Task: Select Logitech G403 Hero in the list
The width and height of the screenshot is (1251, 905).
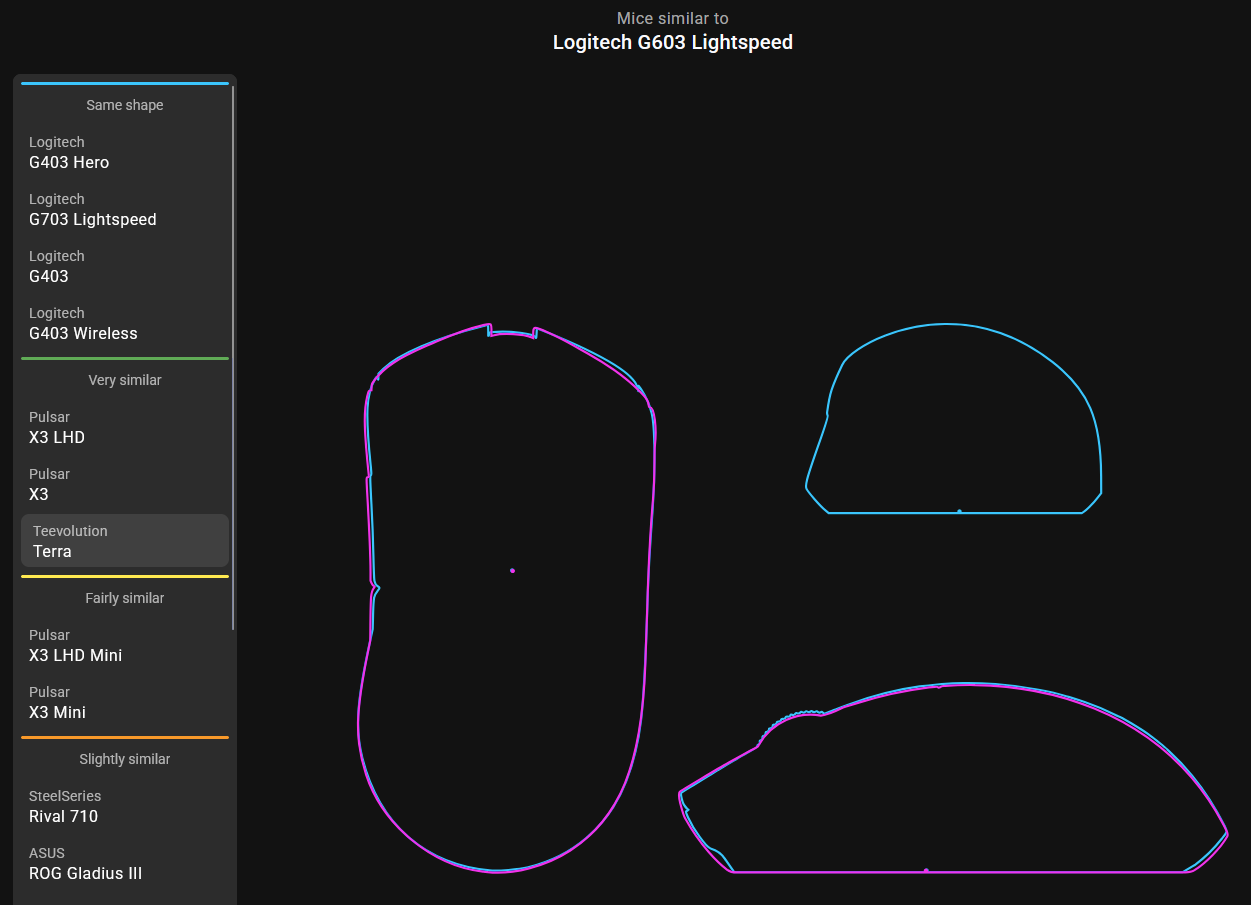Action: tap(125, 153)
